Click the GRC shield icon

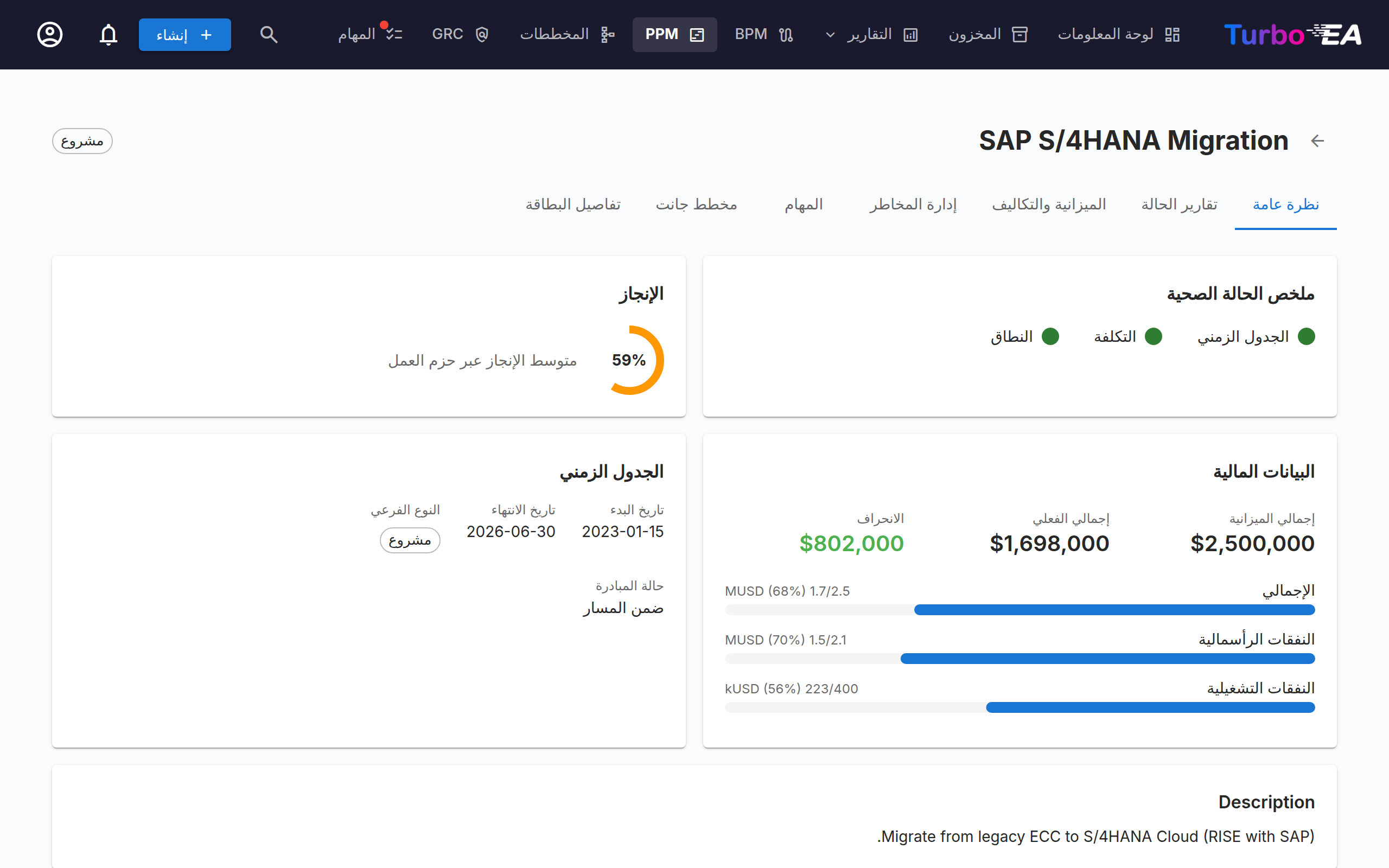tap(482, 34)
